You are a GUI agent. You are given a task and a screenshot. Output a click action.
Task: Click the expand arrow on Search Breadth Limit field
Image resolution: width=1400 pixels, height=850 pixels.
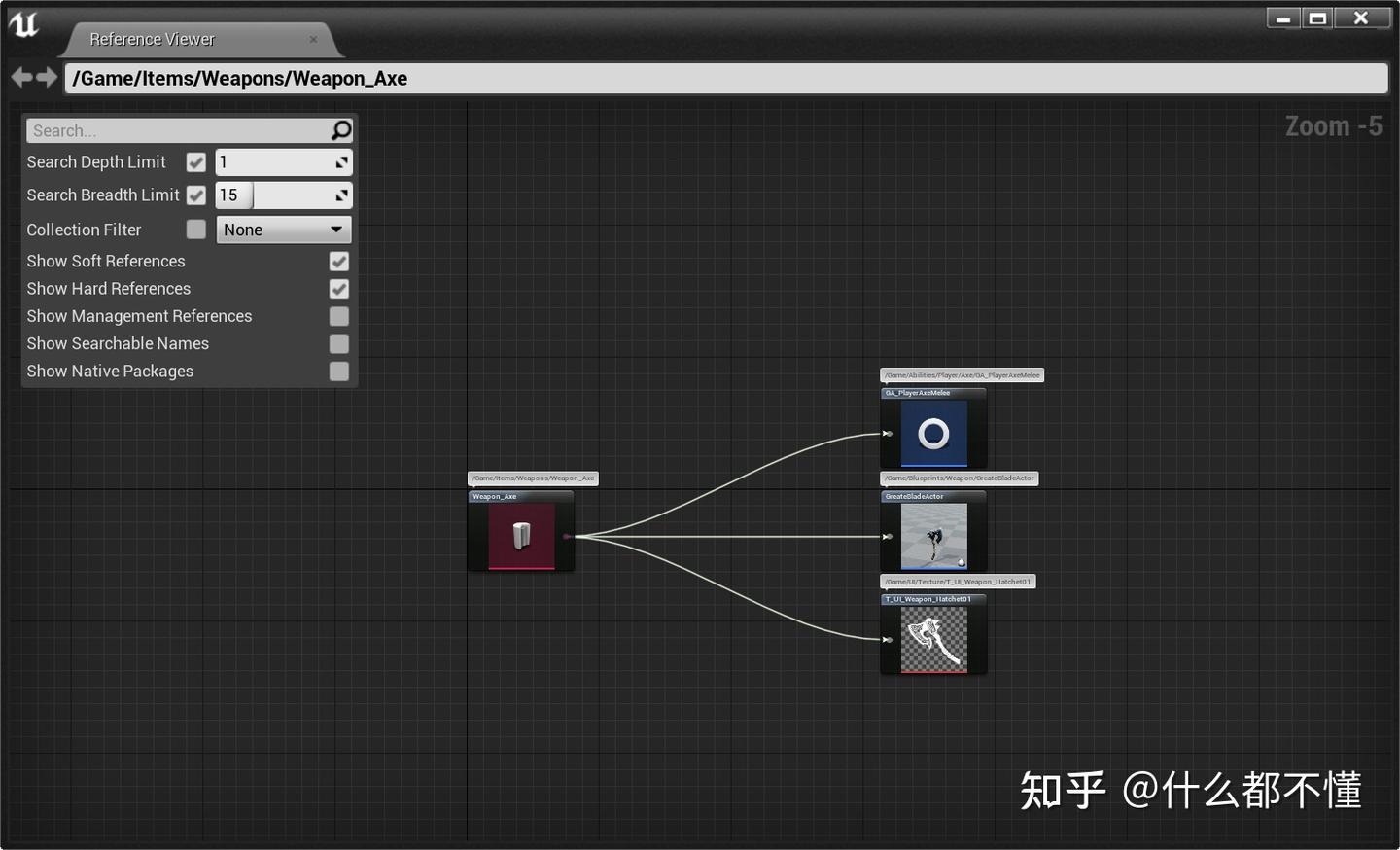[342, 195]
